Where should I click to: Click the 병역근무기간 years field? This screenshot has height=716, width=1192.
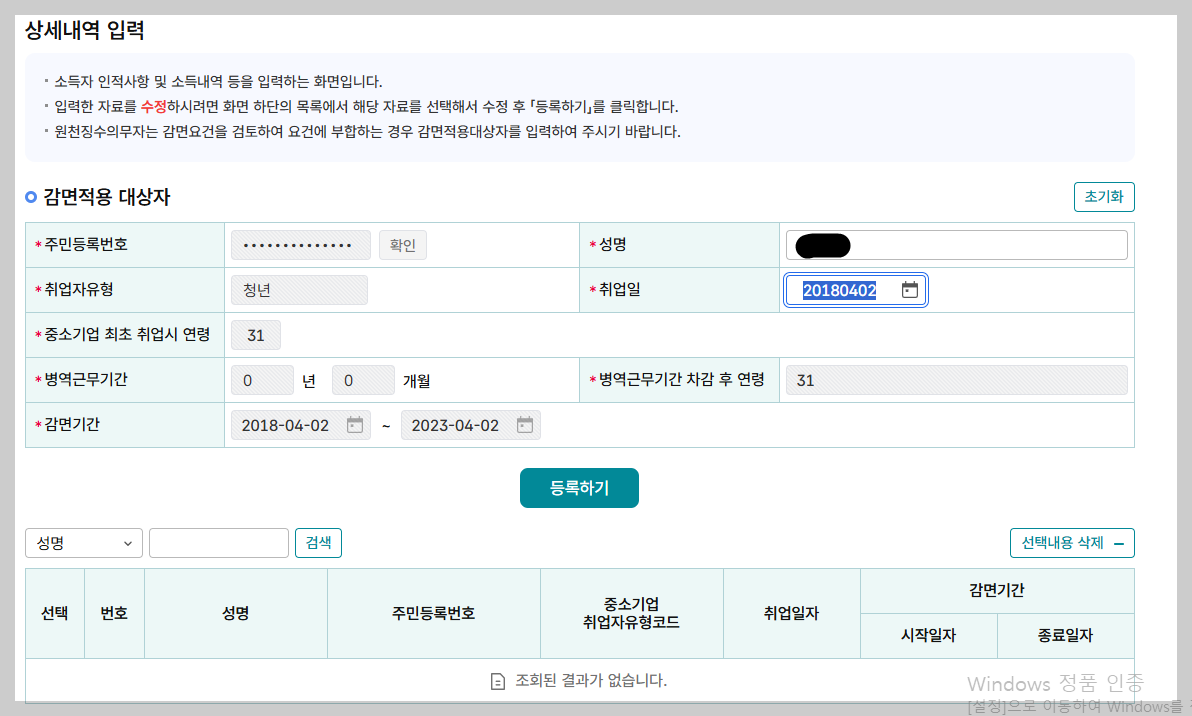pos(262,379)
